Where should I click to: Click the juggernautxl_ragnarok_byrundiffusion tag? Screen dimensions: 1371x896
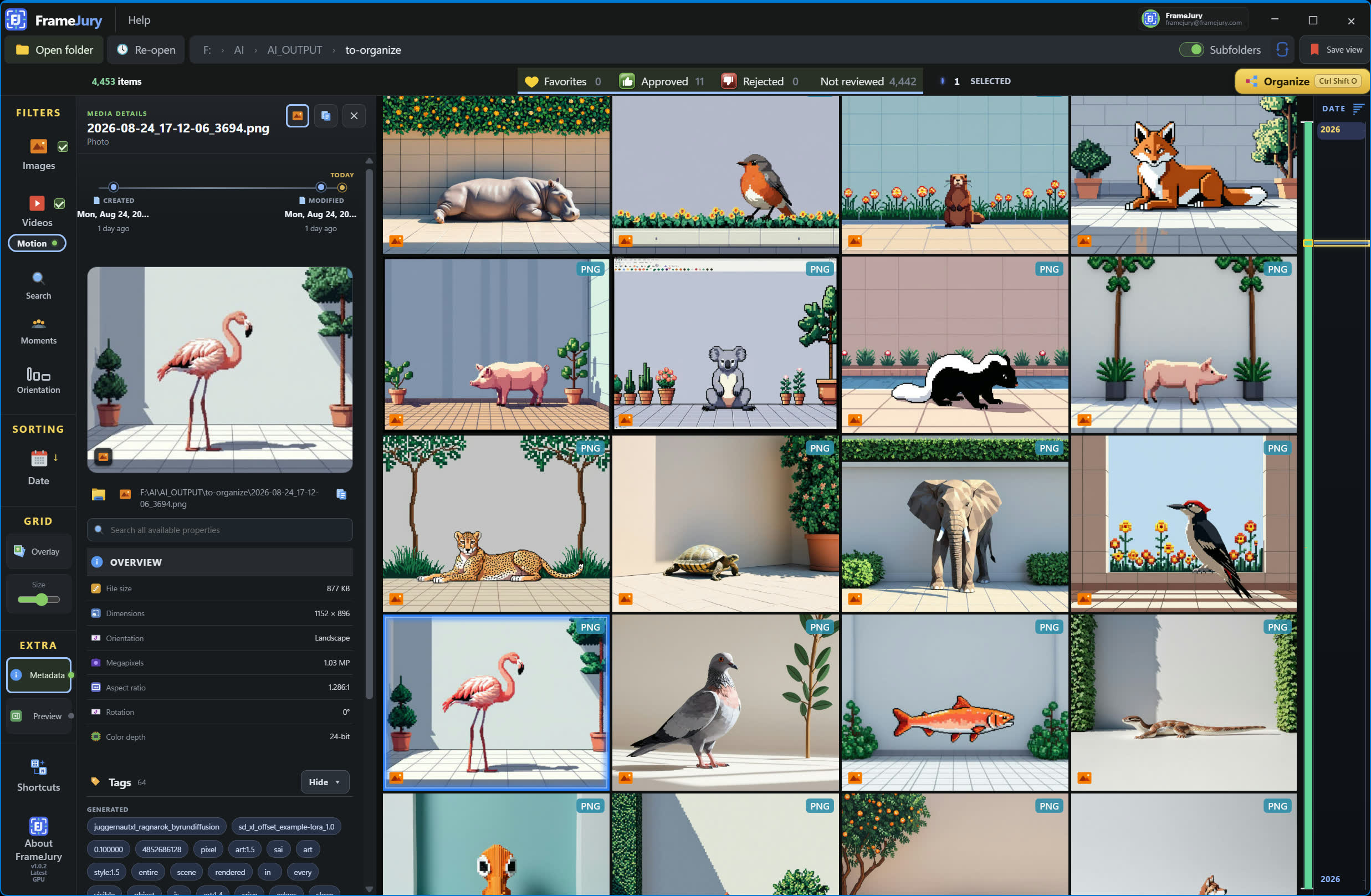click(157, 826)
